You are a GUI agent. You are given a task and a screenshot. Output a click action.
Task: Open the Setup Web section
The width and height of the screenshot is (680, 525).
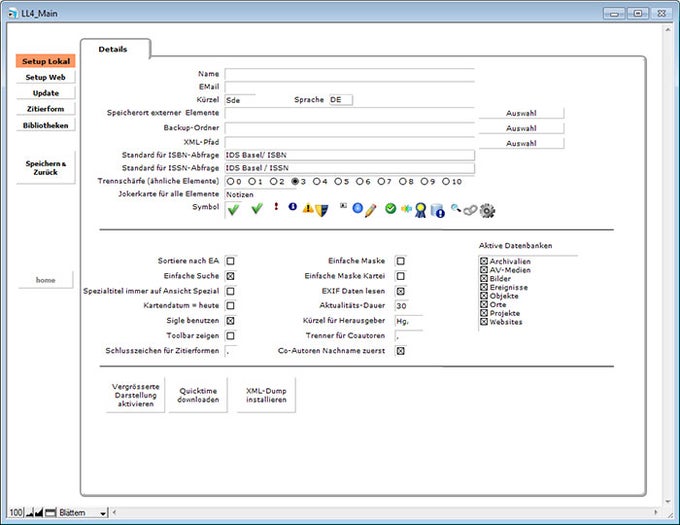click(46, 77)
